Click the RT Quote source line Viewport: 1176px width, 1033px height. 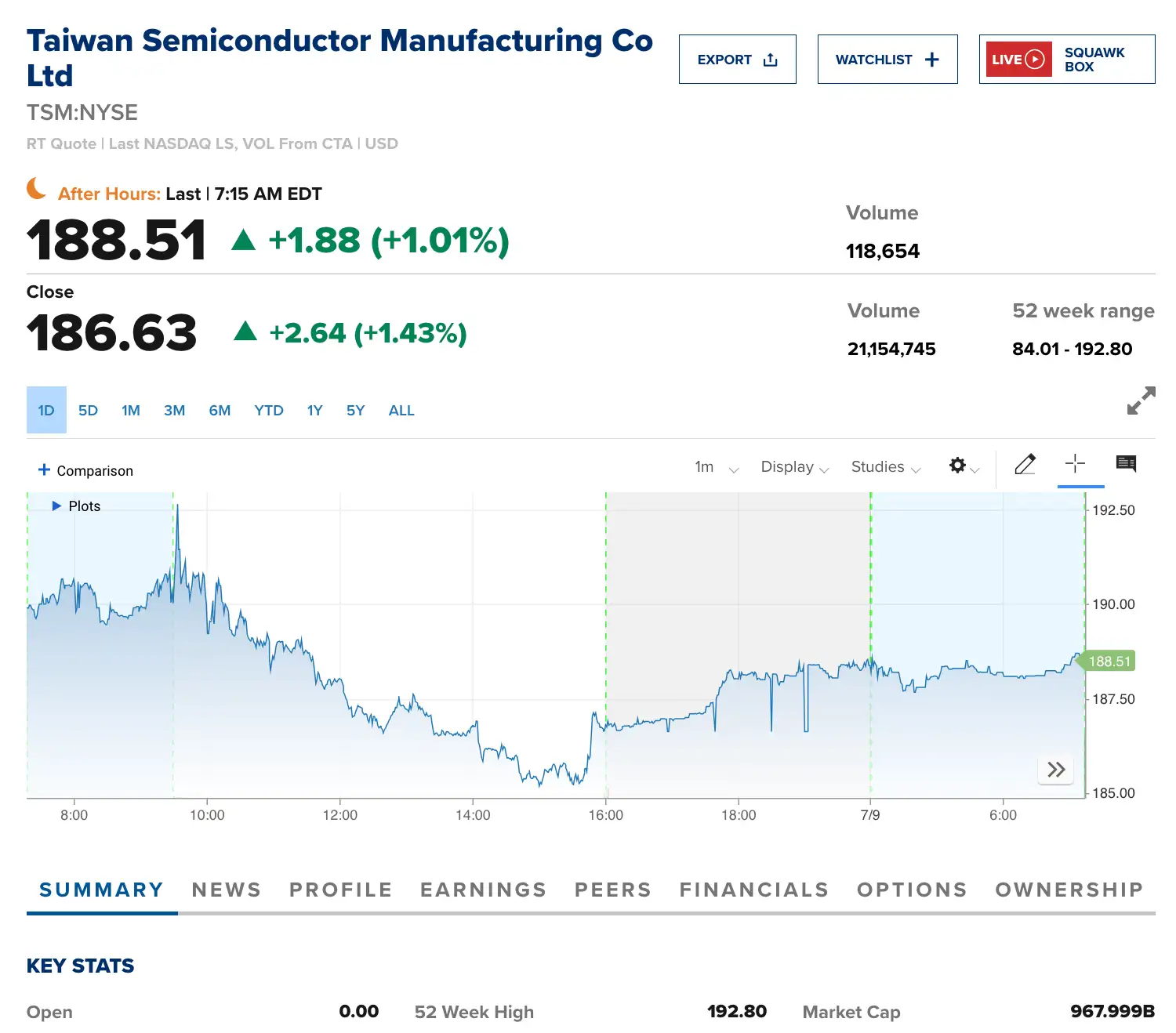[212, 143]
